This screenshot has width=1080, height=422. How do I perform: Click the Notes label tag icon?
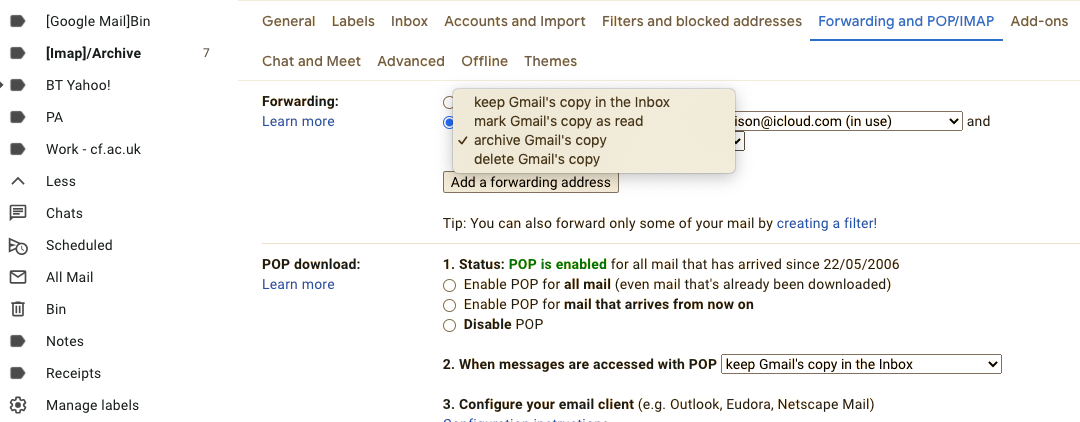click(x=17, y=341)
